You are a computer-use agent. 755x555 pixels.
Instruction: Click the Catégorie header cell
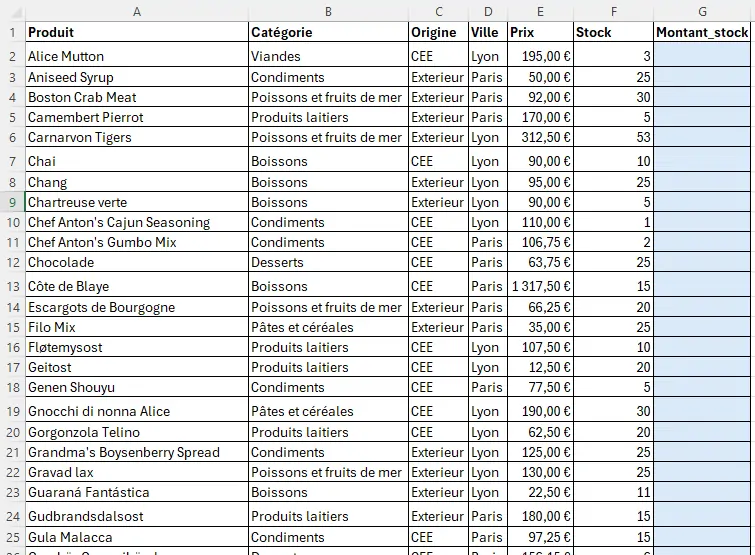coord(328,32)
